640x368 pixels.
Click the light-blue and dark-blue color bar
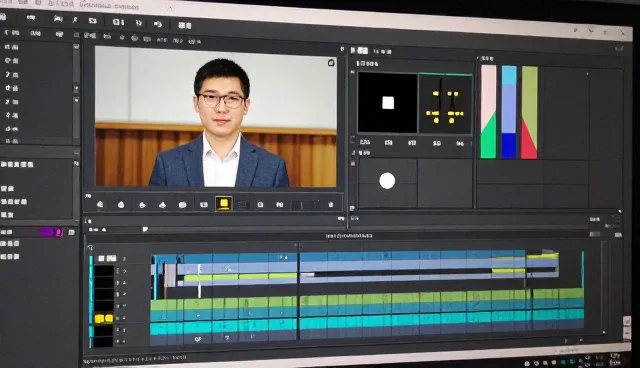(x=509, y=112)
